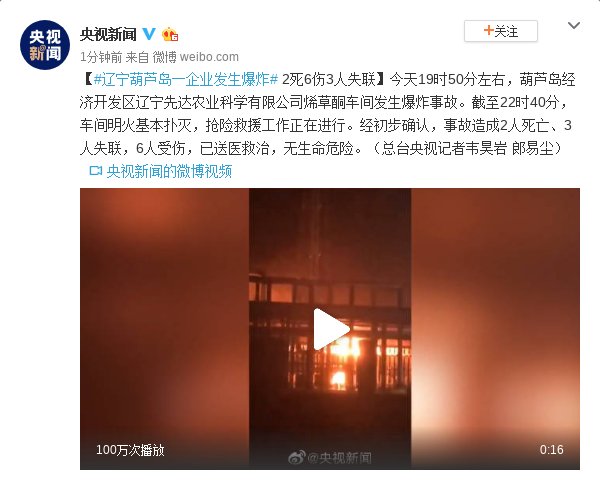Open the 央视新闻 account name link
The width and height of the screenshot is (600, 480).
tap(108, 34)
